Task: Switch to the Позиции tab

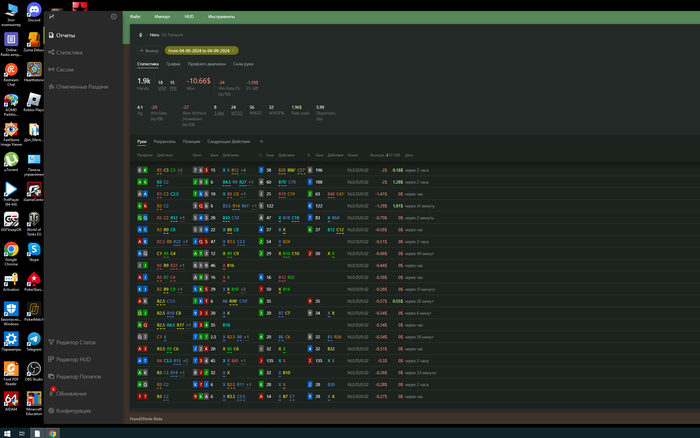Action: click(191, 142)
